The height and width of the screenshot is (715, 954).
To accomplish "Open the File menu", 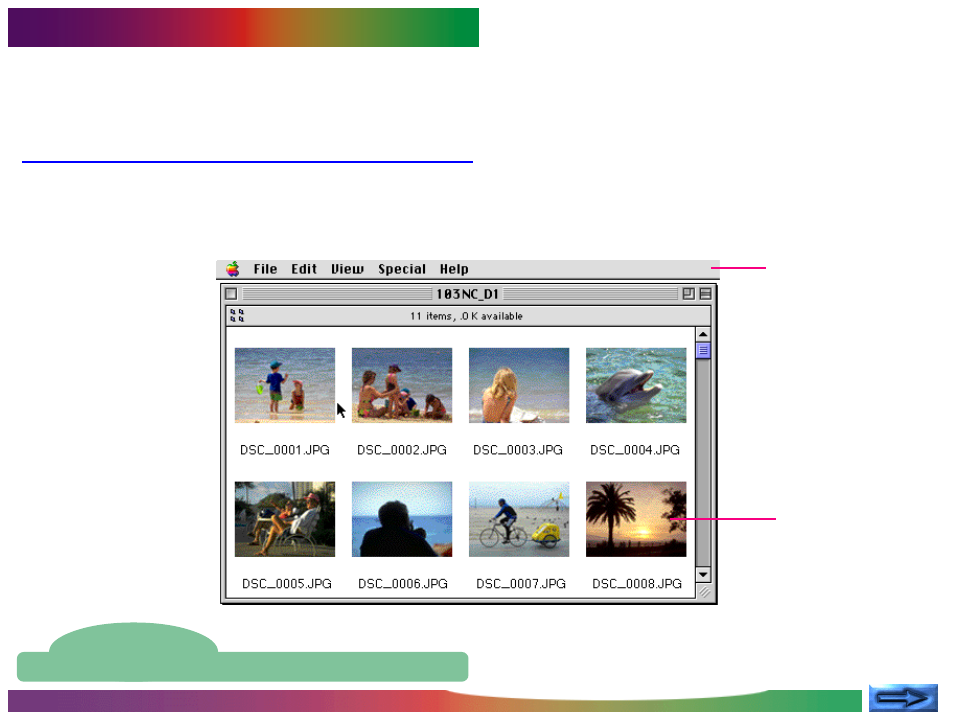I will click(x=265, y=269).
